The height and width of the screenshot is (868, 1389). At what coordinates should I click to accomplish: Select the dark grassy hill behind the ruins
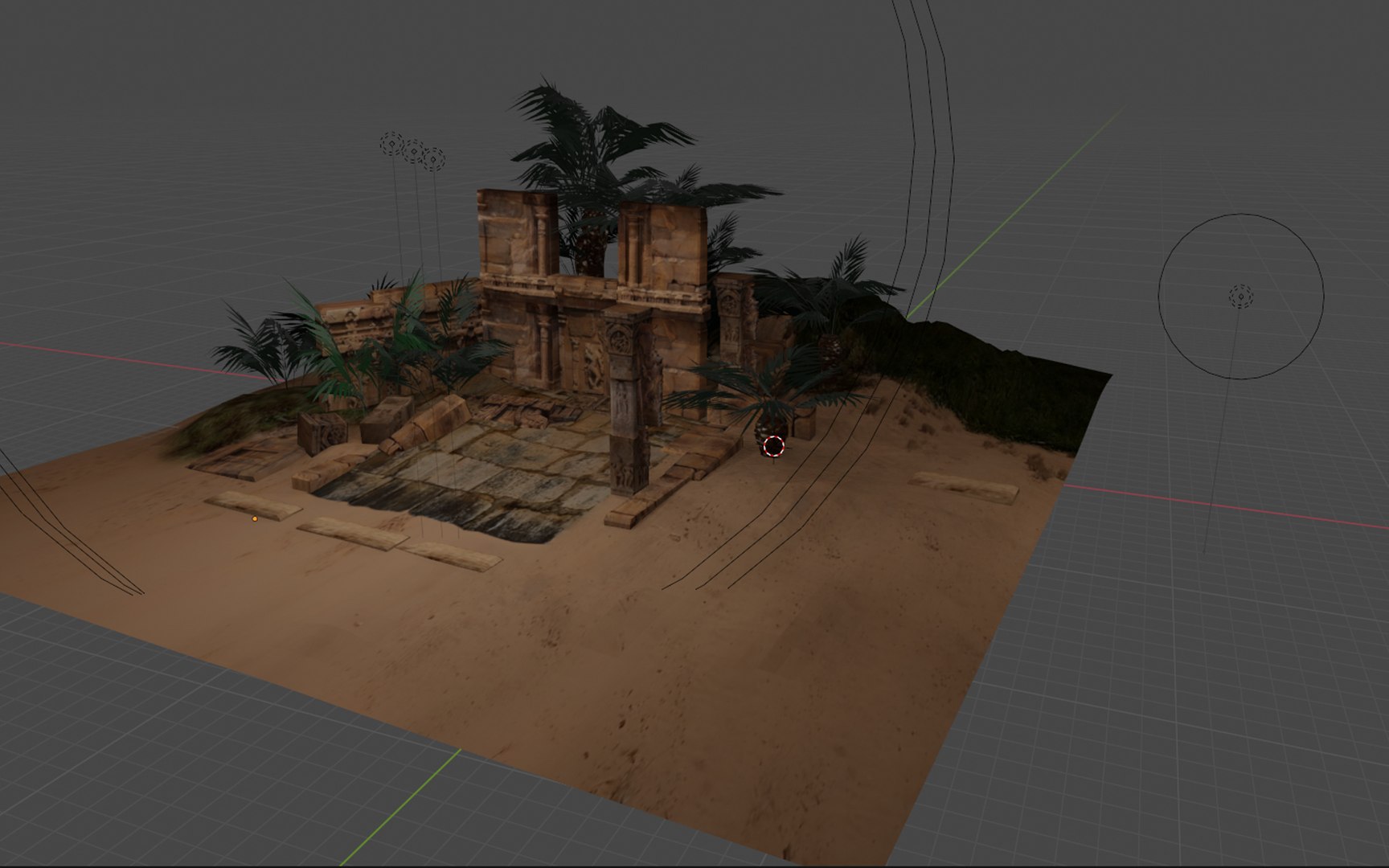coord(987,379)
